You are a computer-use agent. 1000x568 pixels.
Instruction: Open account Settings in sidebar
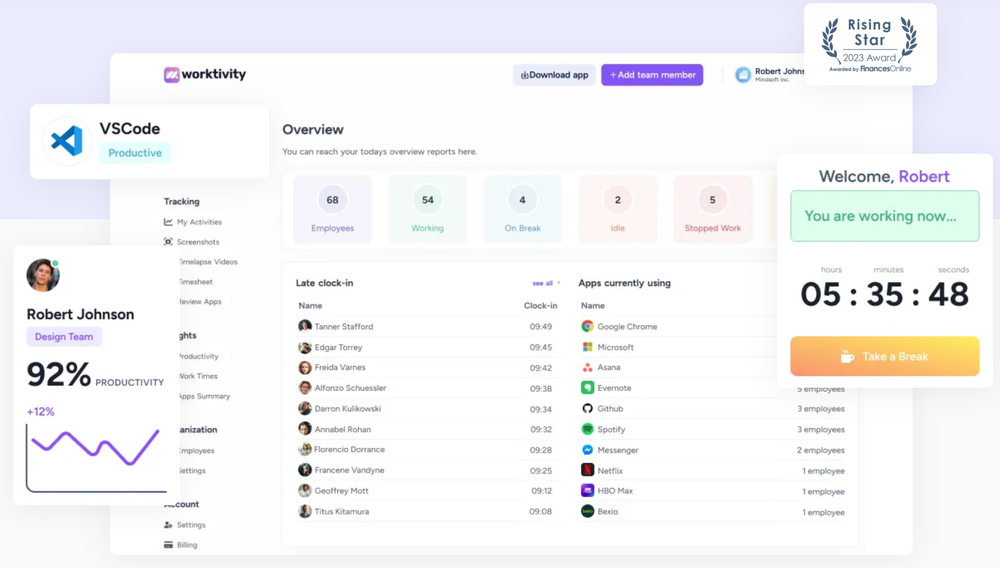191,525
